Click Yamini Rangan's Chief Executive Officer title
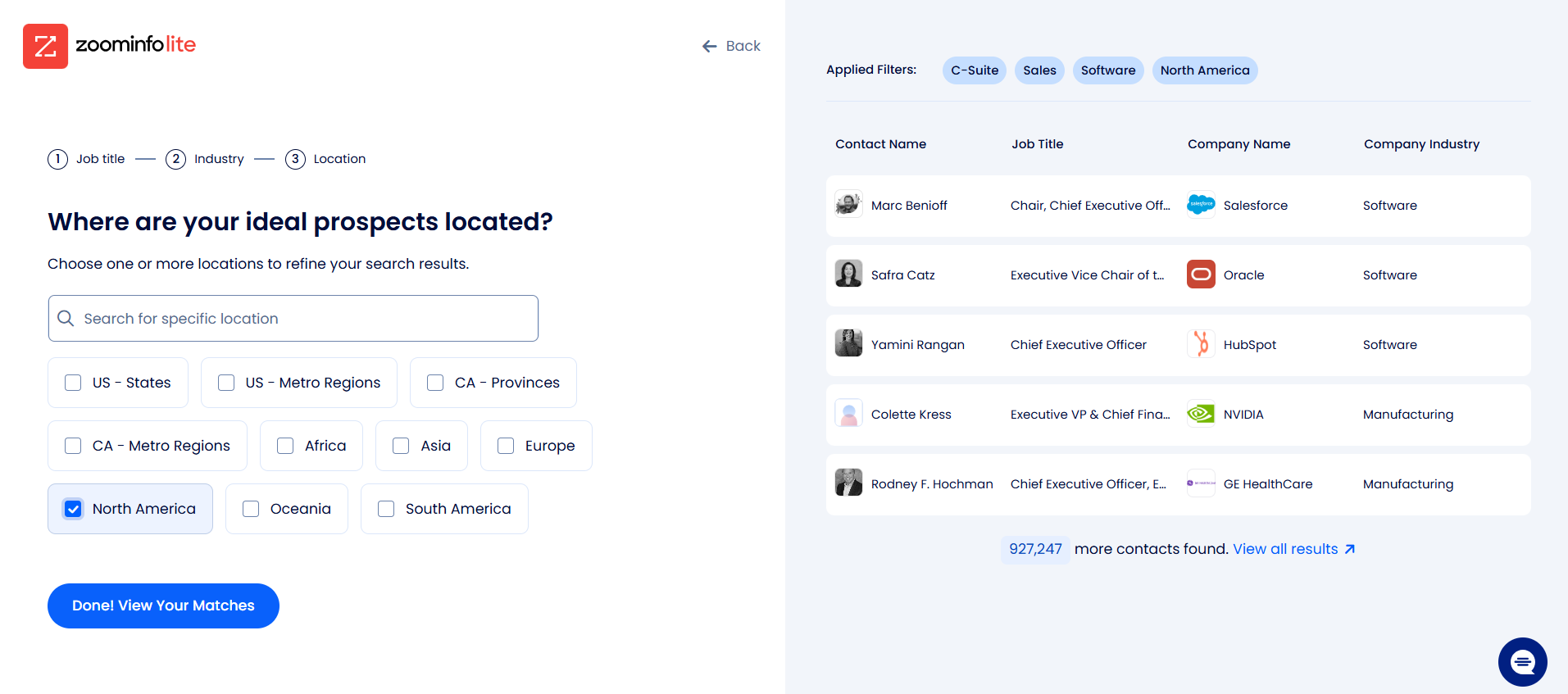Image resolution: width=1568 pixels, height=694 pixels. tap(1078, 345)
